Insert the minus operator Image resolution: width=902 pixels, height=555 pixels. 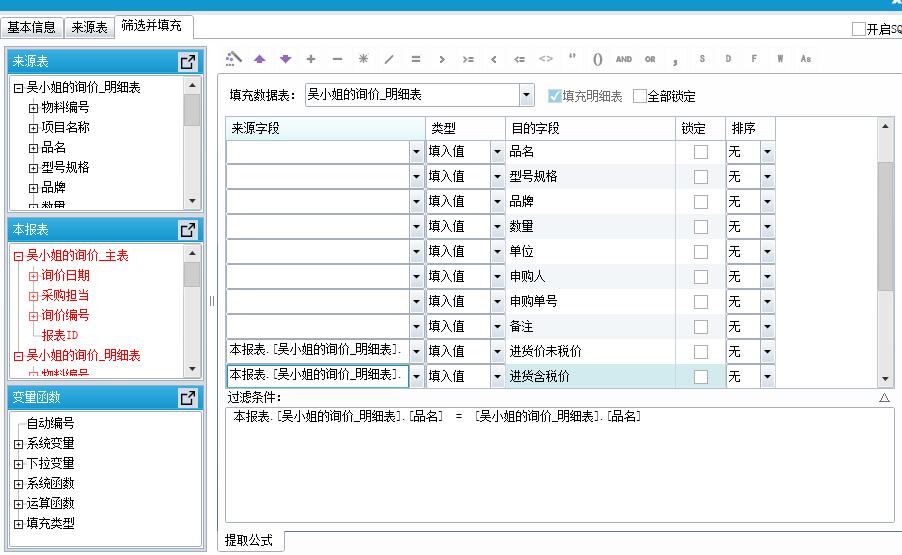[337, 59]
